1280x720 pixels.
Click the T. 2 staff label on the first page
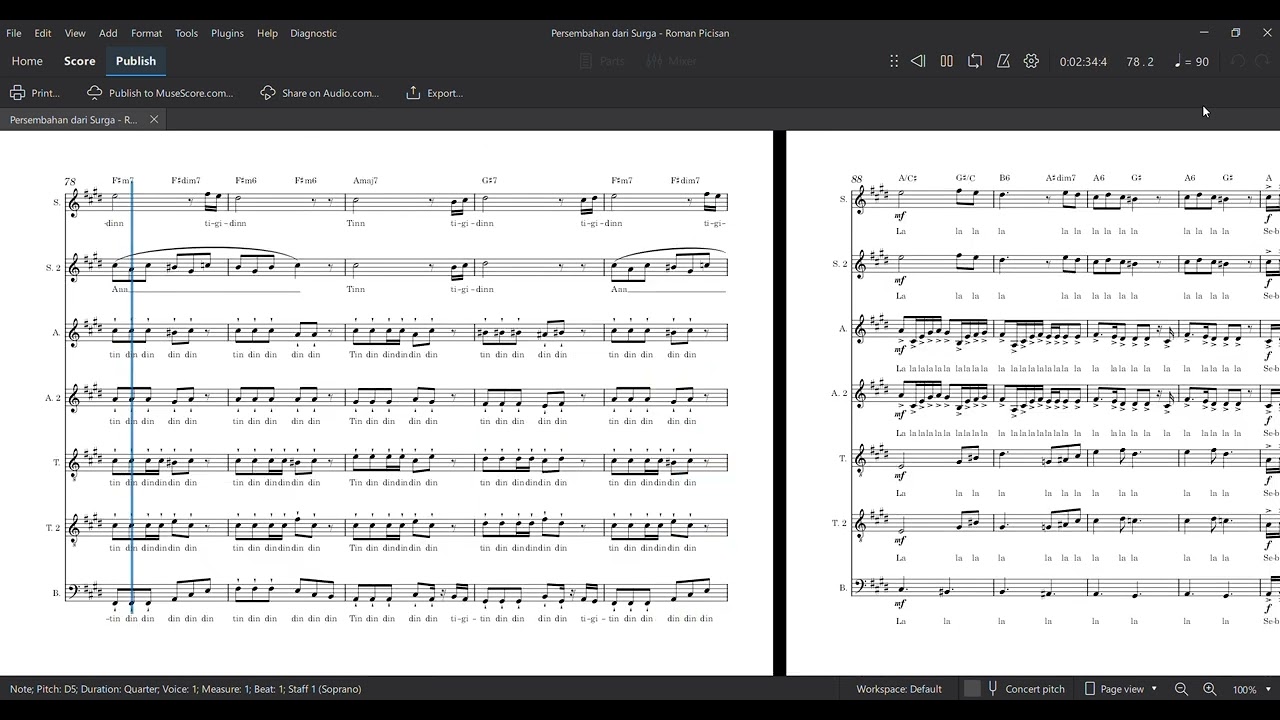(x=53, y=528)
